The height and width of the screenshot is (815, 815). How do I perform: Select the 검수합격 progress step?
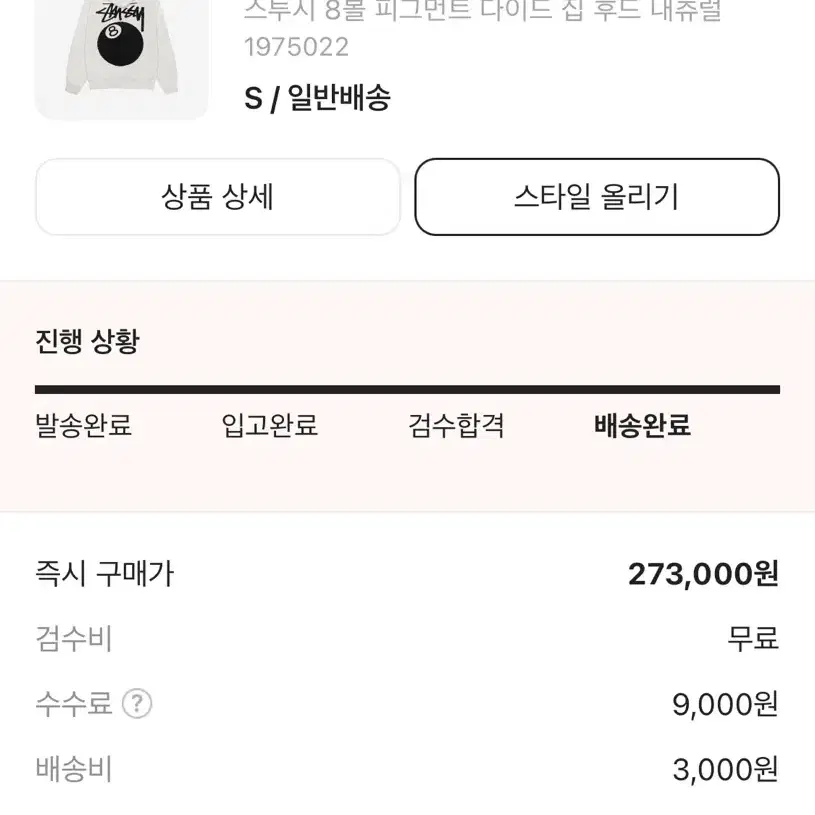pos(456,425)
